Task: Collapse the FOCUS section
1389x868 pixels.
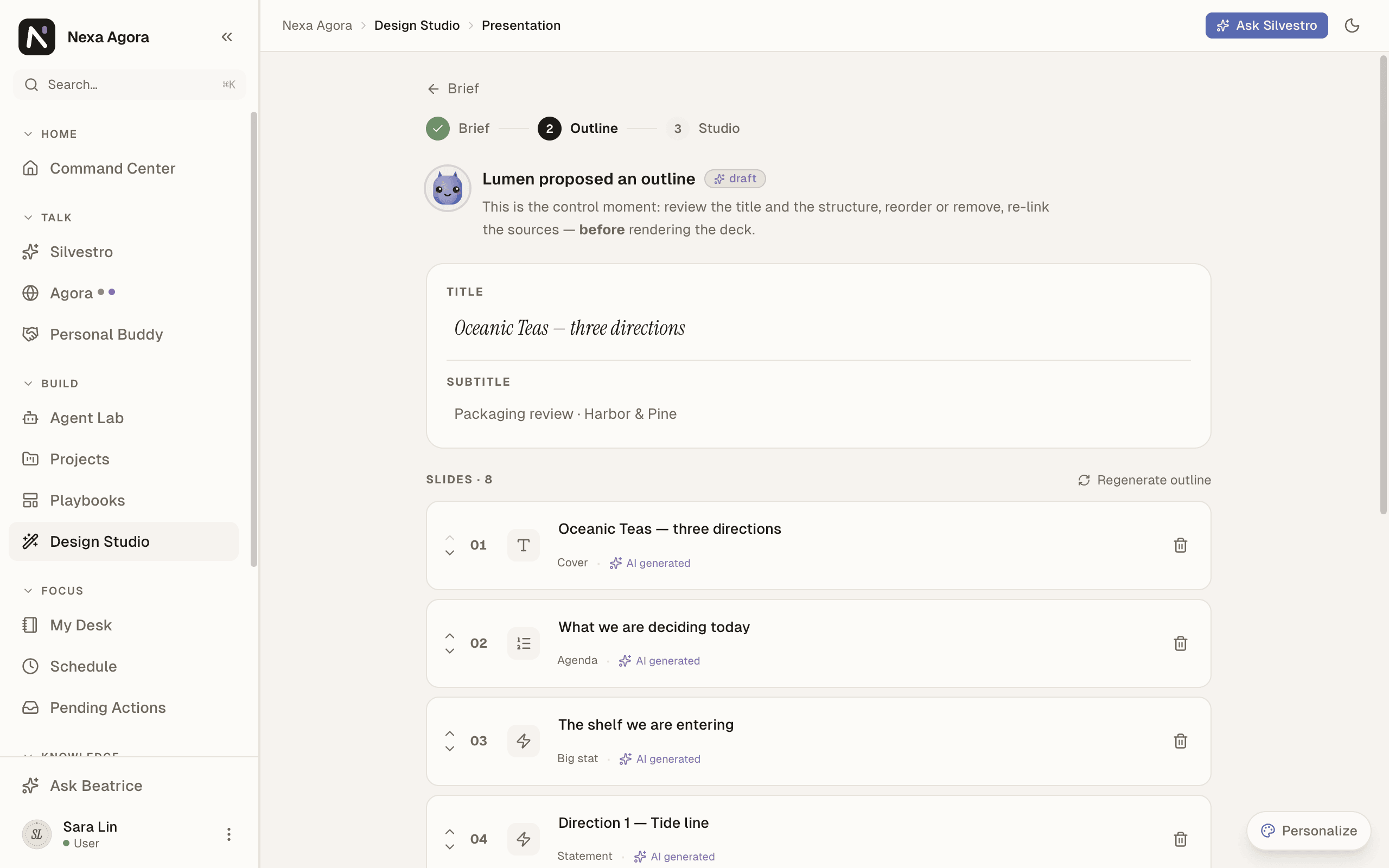Action: (x=53, y=591)
